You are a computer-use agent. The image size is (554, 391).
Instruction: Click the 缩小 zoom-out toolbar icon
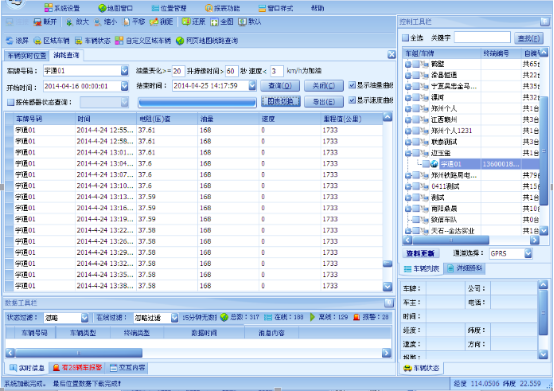pyautogui.click(x=98, y=22)
